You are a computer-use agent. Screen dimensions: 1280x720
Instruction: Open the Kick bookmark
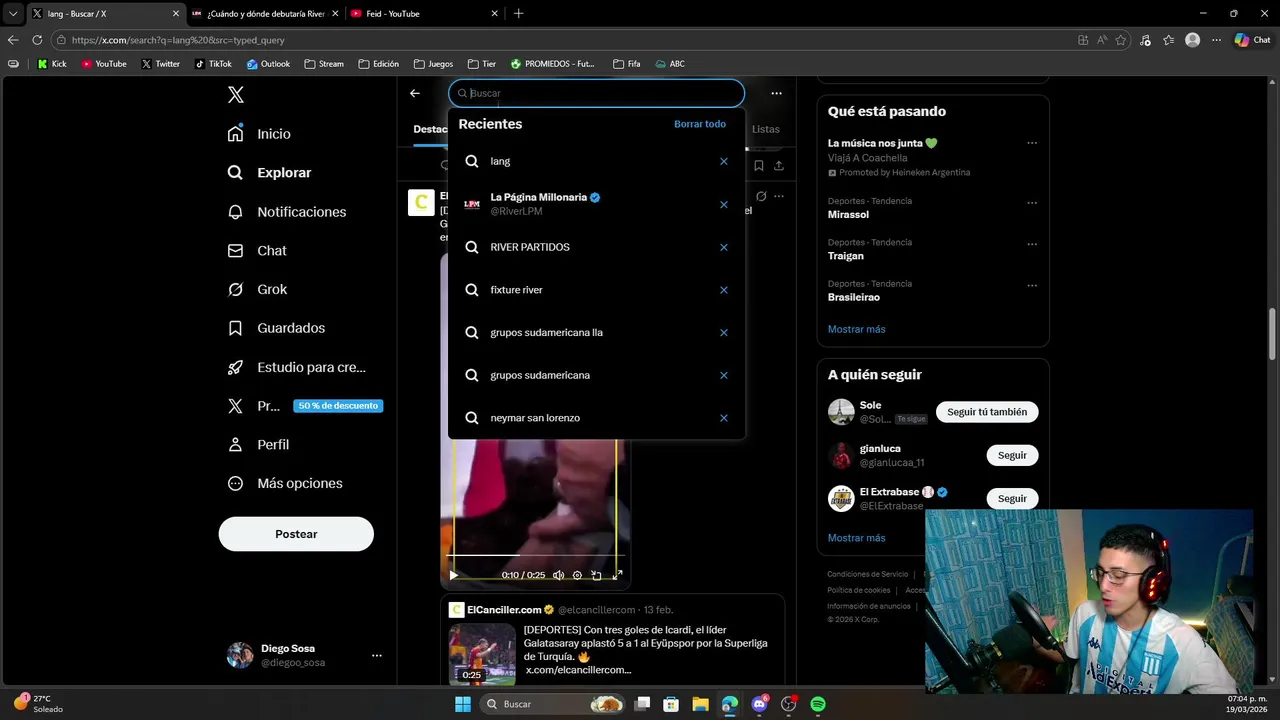click(52, 64)
